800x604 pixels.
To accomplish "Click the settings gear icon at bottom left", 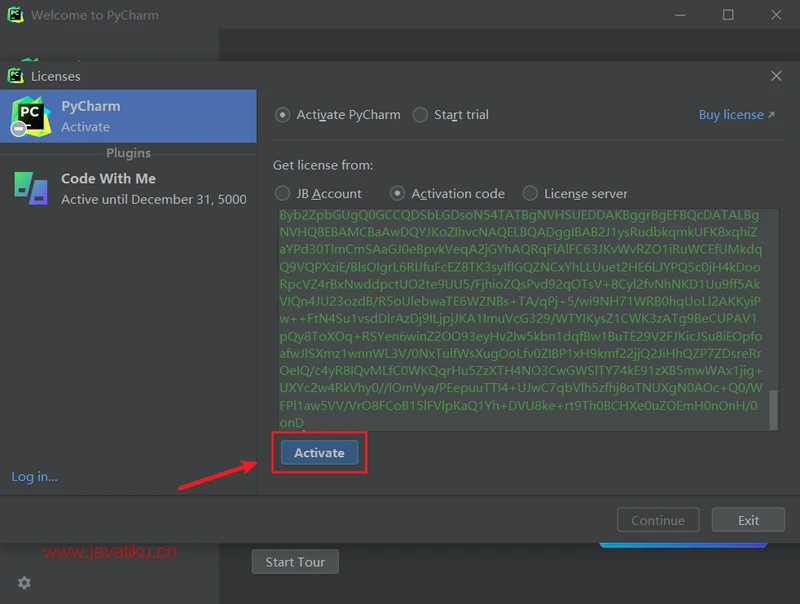I will tap(24, 583).
